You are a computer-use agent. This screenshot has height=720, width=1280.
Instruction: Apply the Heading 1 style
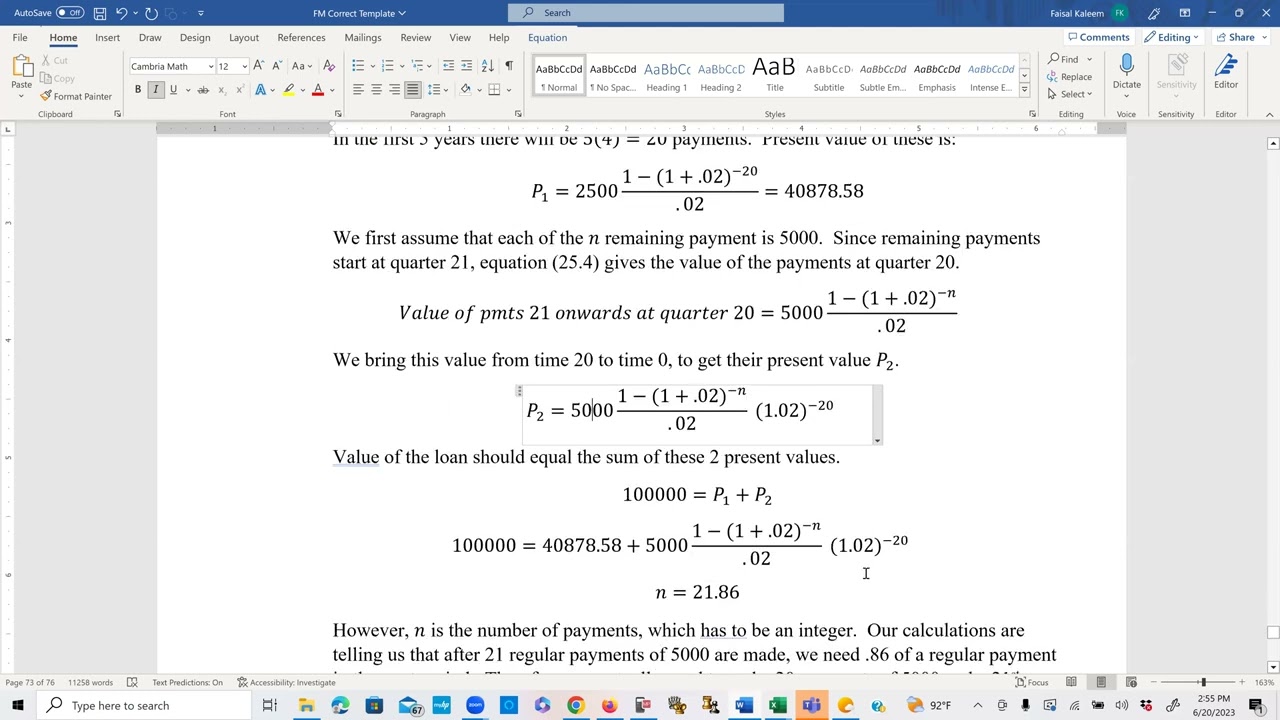point(667,76)
